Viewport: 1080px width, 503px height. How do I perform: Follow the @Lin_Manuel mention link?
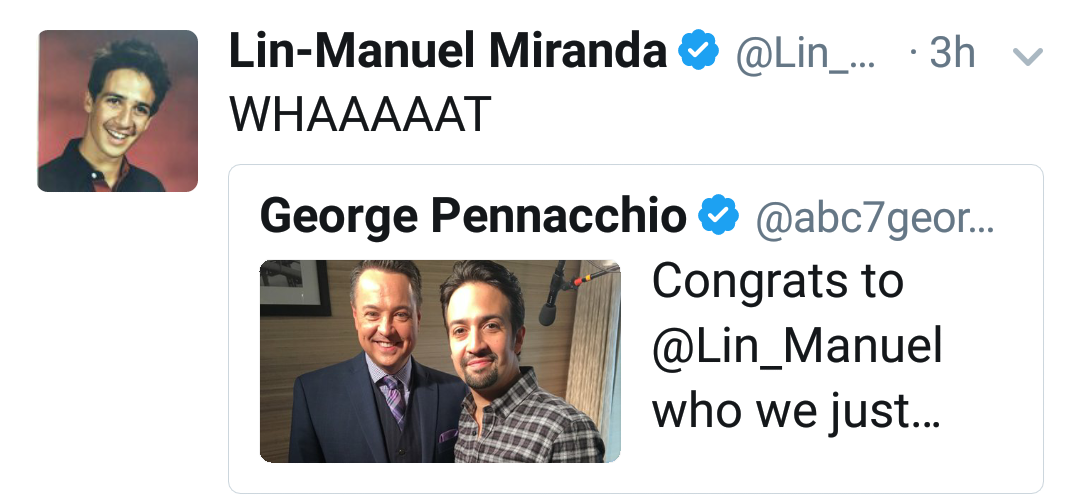pyautogui.click(x=797, y=347)
